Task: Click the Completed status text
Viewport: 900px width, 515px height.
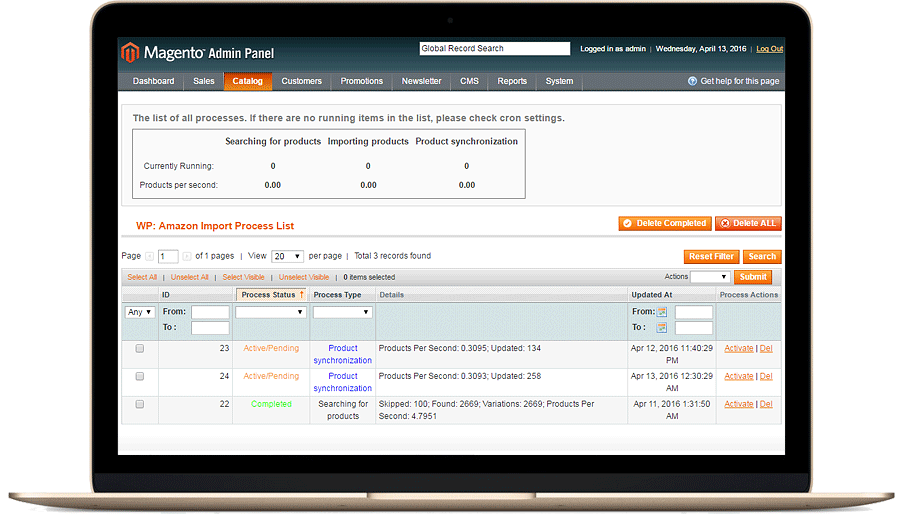Action: tap(271, 404)
